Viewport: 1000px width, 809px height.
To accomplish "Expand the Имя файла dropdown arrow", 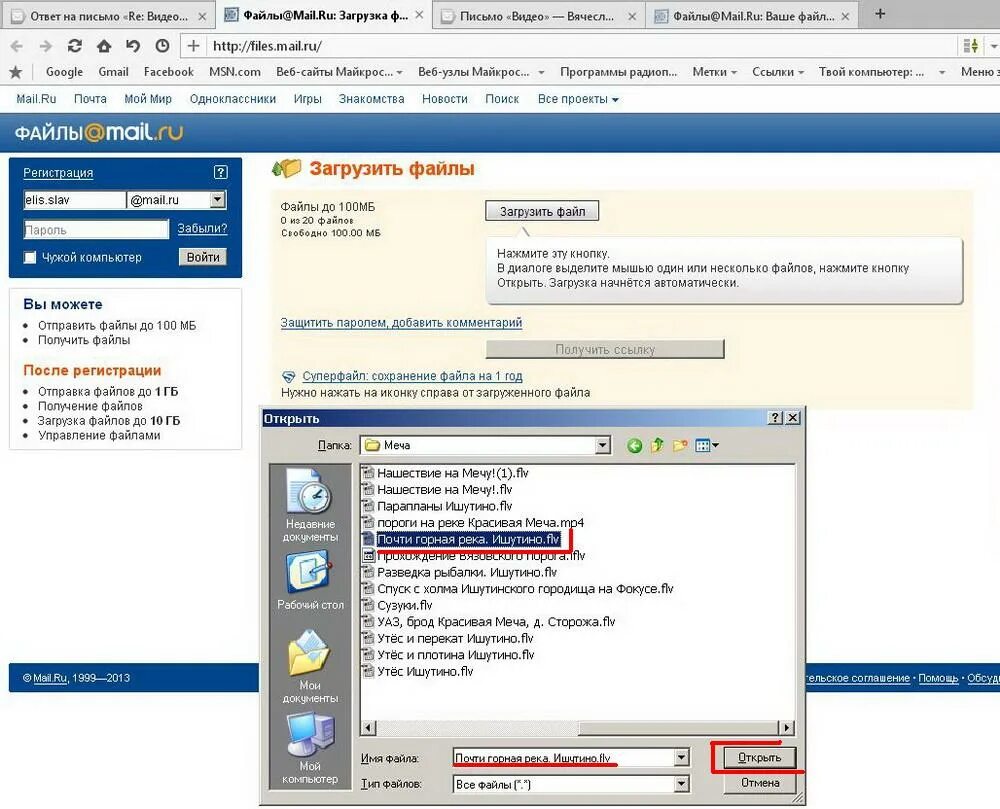I will 681,757.
